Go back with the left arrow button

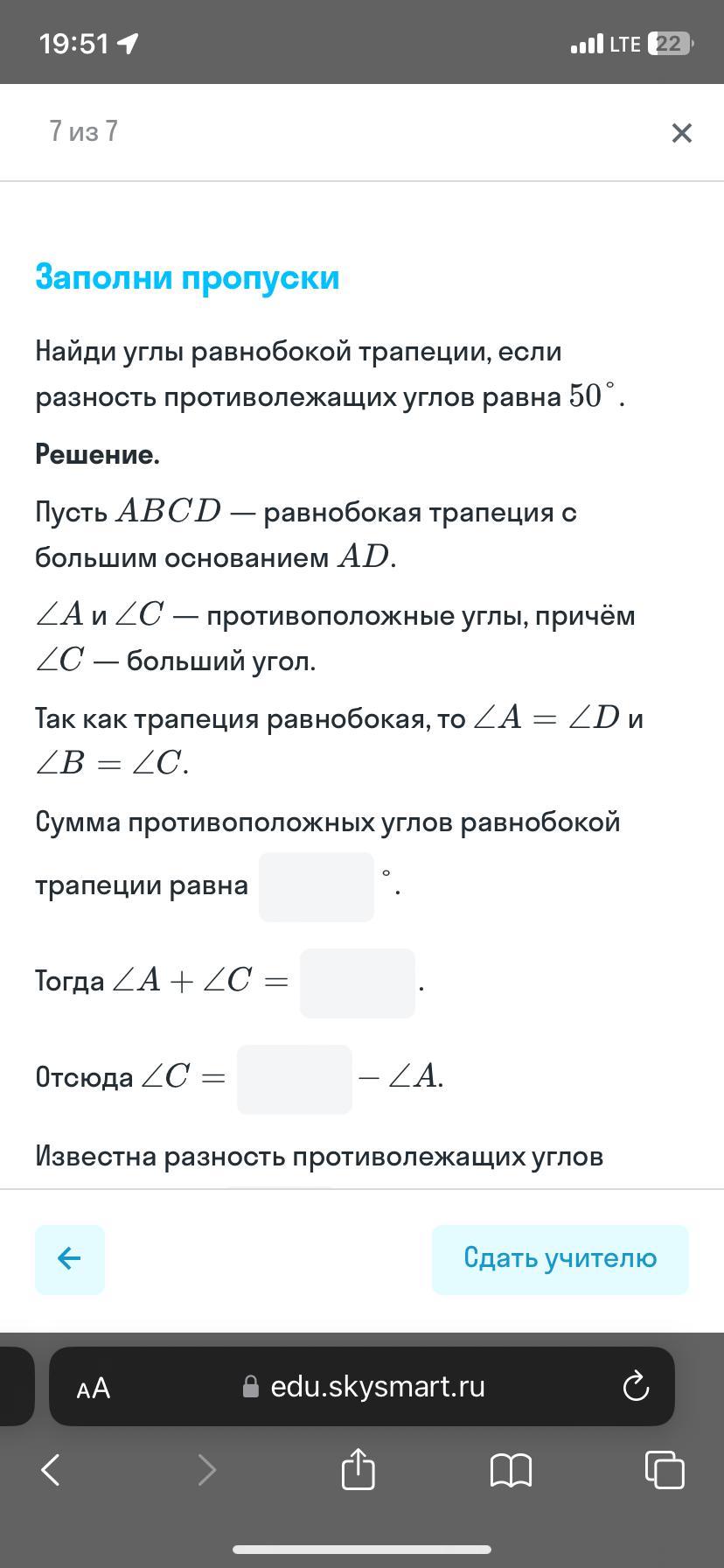coord(70,1259)
